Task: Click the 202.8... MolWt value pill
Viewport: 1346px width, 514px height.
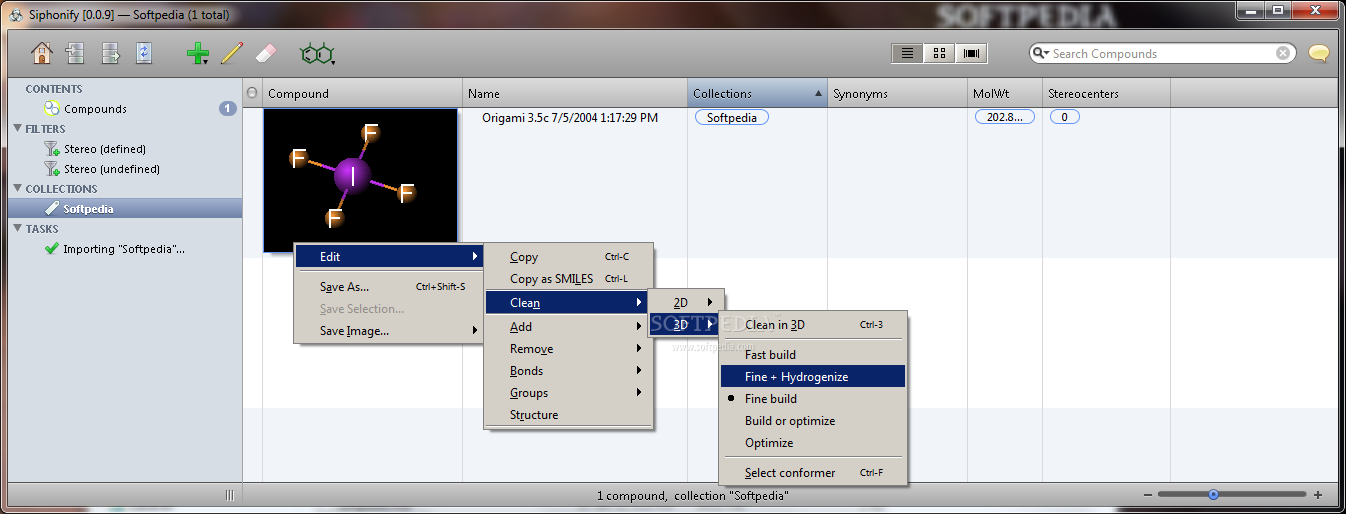Action: click(1005, 117)
